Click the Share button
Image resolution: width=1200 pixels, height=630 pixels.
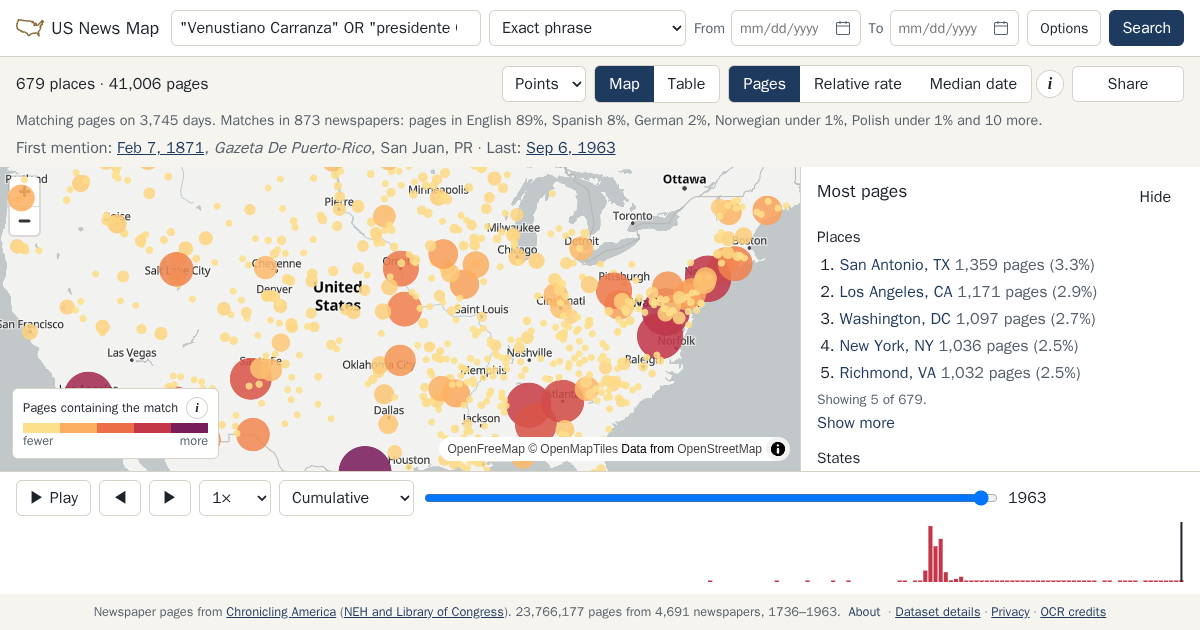[1128, 84]
